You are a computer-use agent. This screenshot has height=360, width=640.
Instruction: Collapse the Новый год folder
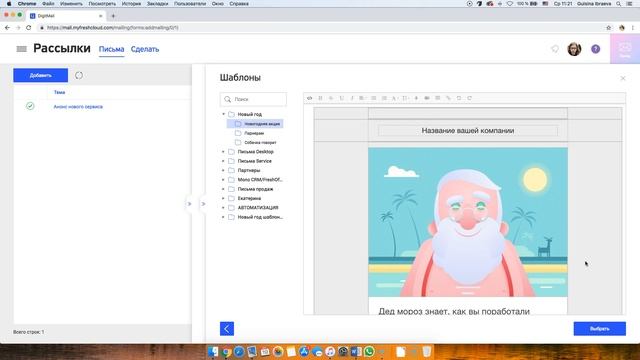[223, 114]
